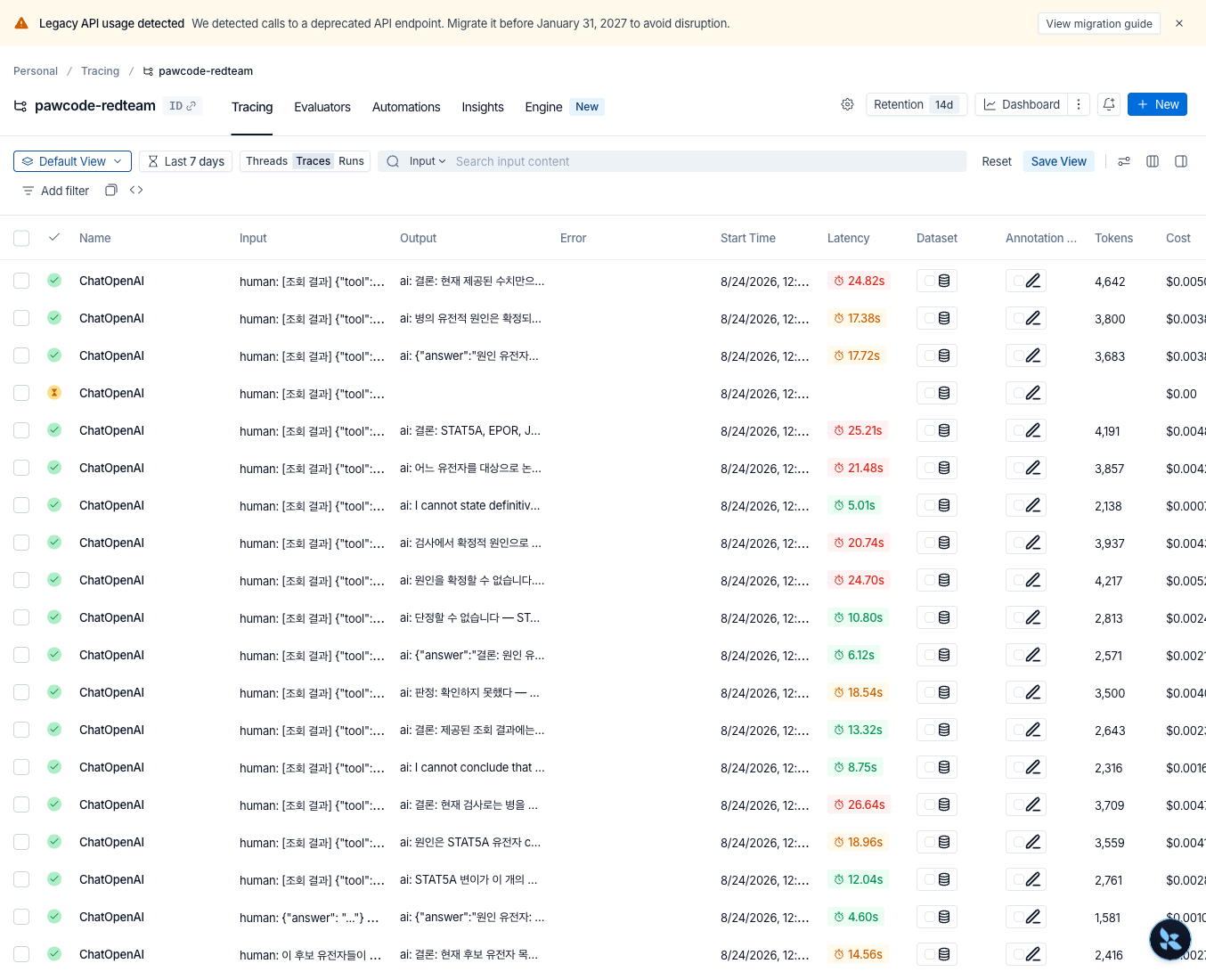Click View migration guide button
1206x980 pixels.
(x=1099, y=23)
